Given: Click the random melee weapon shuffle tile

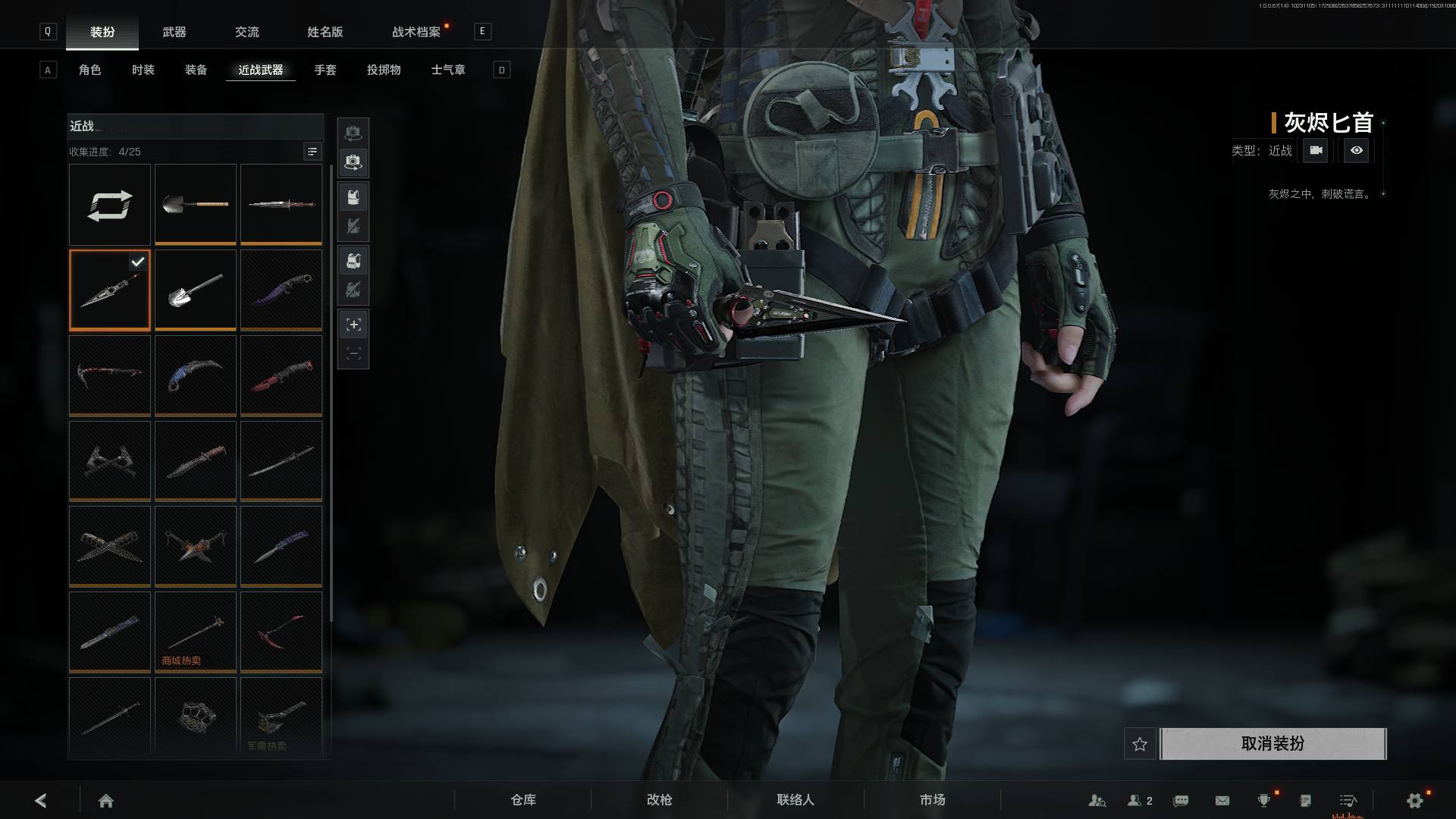Looking at the screenshot, I should click(x=109, y=205).
